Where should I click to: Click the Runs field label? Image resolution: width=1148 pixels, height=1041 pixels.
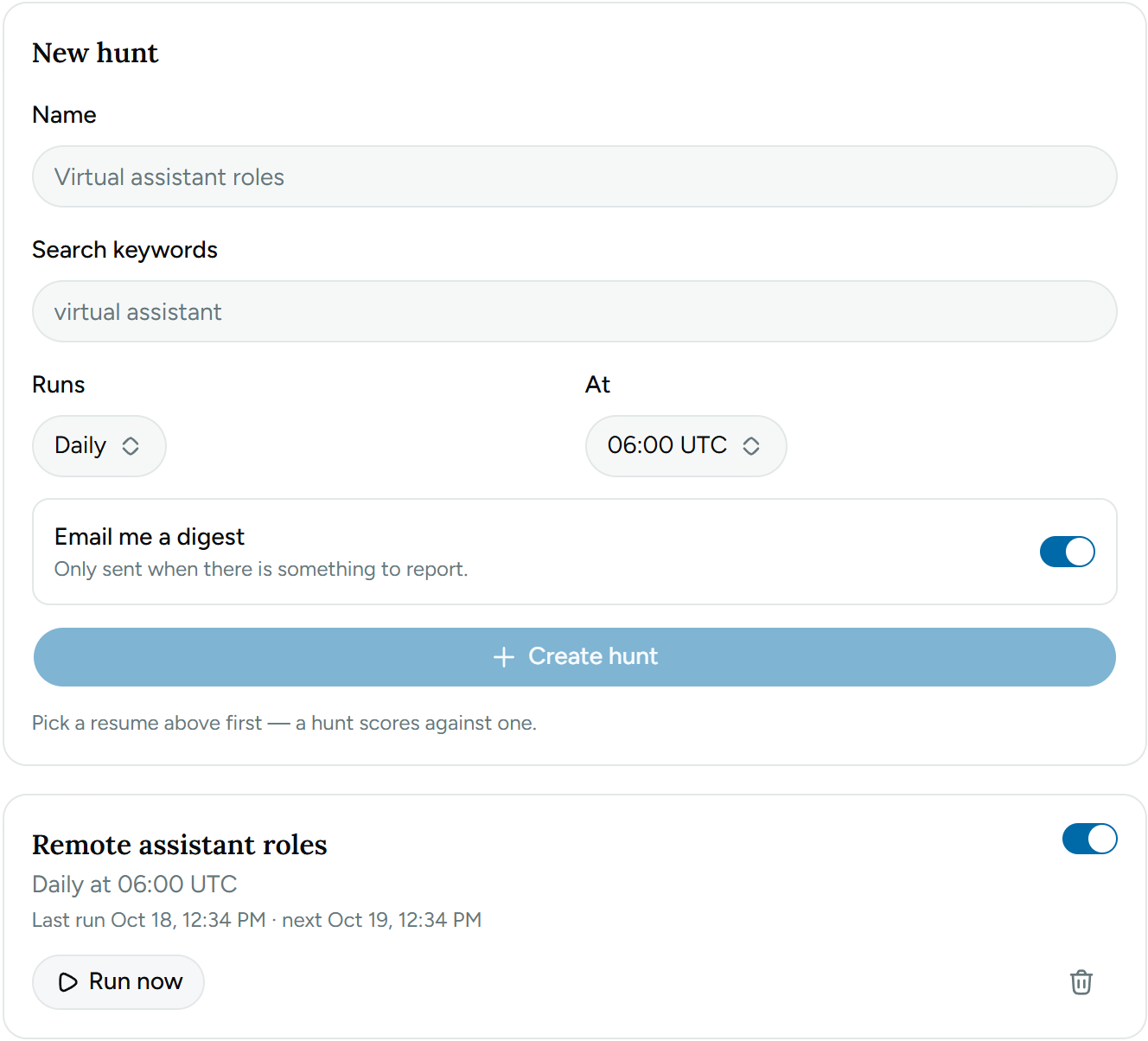pyautogui.click(x=59, y=385)
